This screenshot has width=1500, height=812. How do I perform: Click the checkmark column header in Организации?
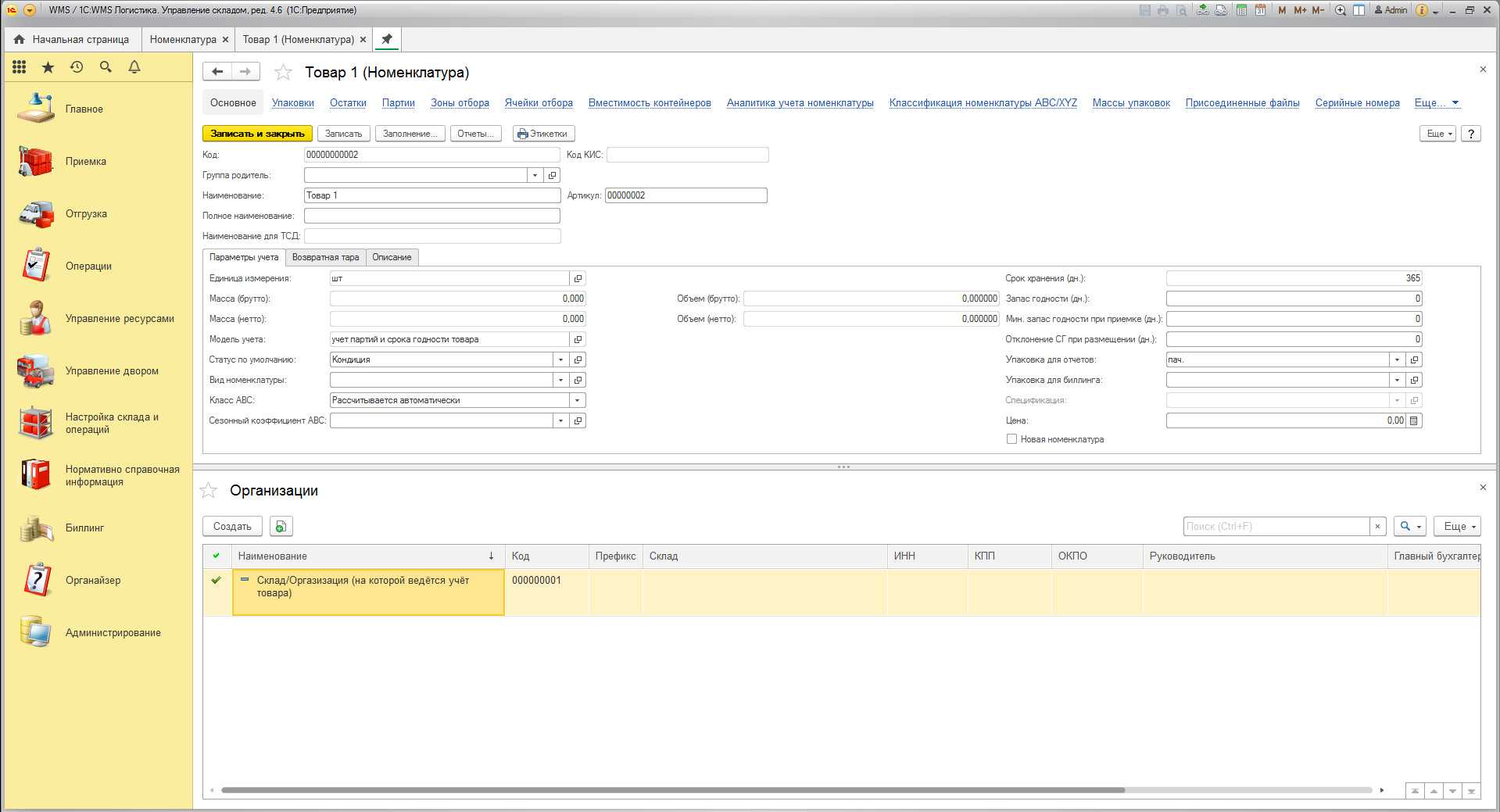(x=217, y=556)
